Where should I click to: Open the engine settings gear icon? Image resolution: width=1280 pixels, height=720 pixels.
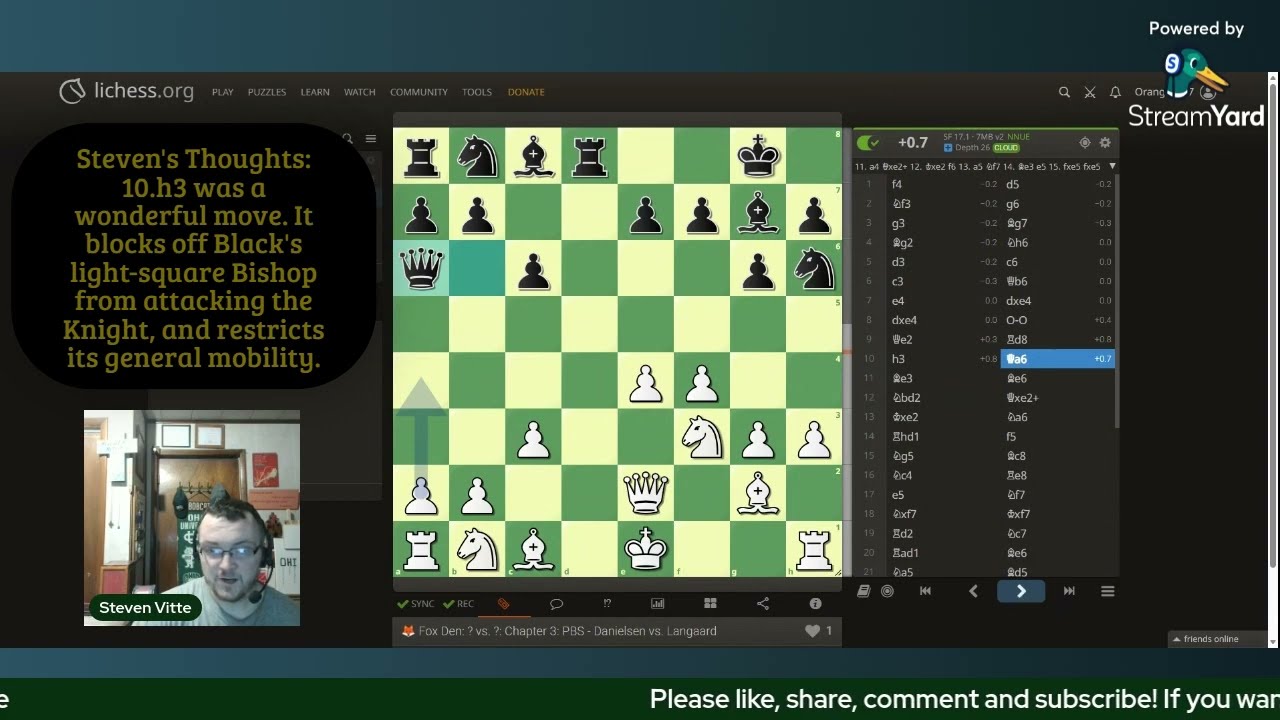click(x=1105, y=143)
